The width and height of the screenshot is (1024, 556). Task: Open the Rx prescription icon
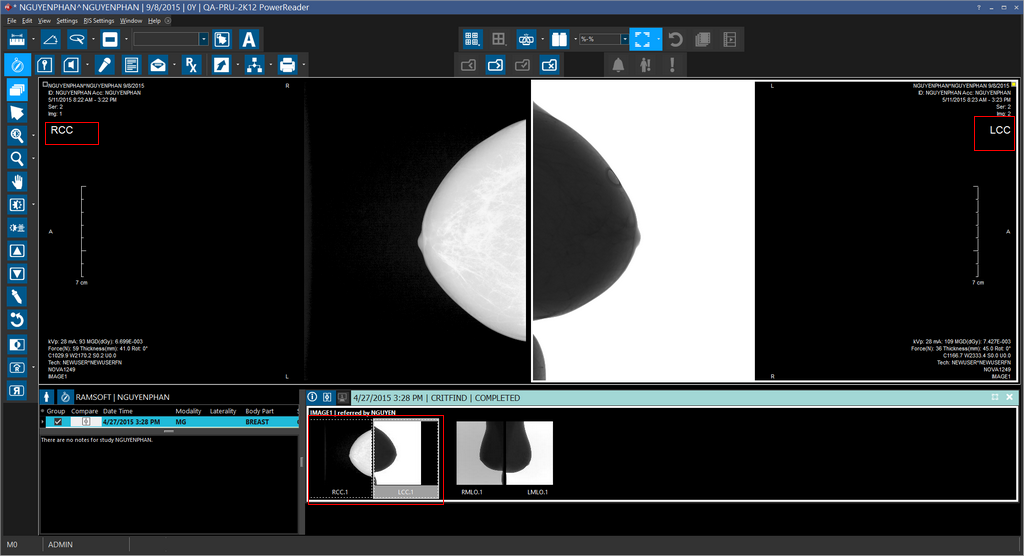[192, 65]
